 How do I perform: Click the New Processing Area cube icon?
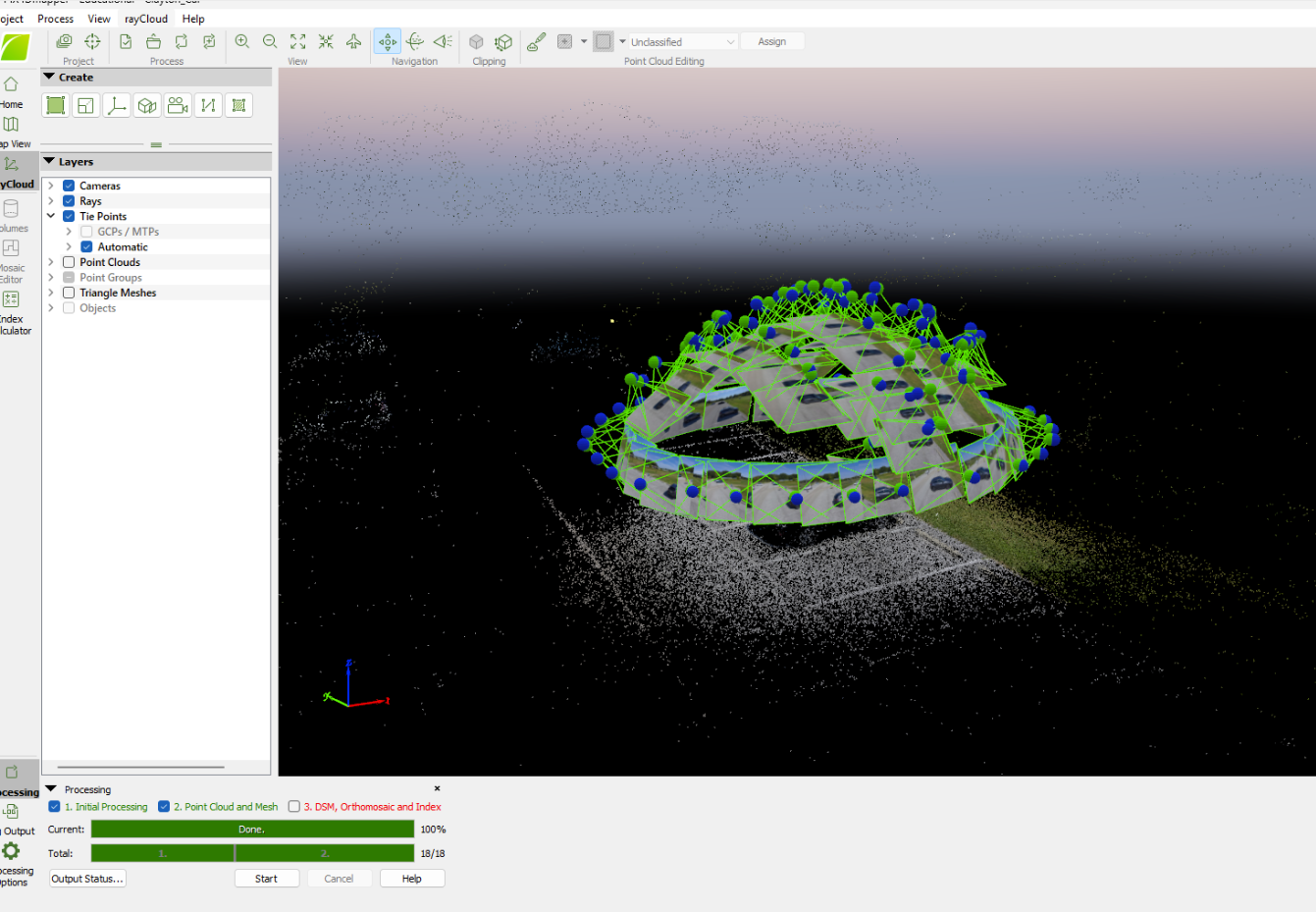(x=147, y=105)
